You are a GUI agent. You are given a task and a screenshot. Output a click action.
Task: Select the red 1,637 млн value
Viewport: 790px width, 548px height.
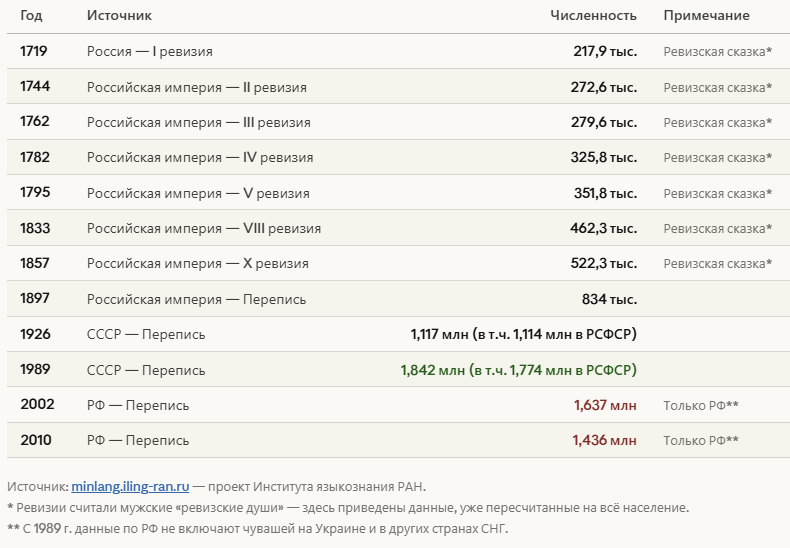coord(605,405)
